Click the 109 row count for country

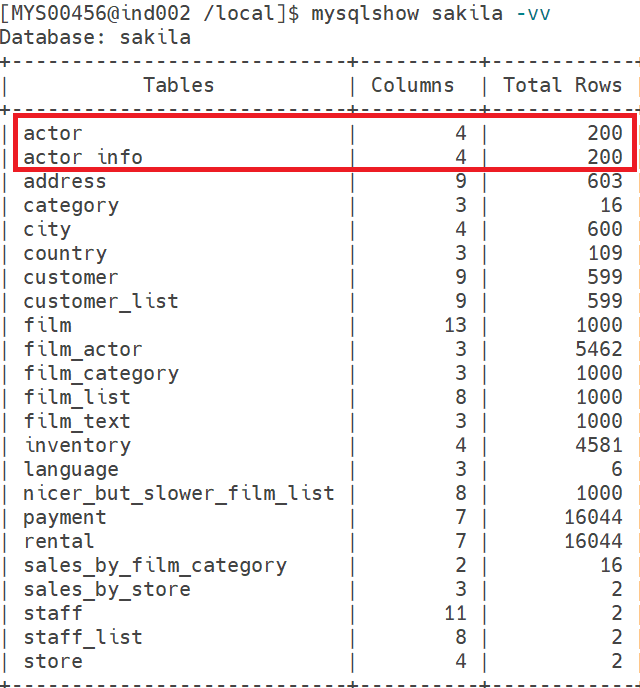[x=605, y=253]
